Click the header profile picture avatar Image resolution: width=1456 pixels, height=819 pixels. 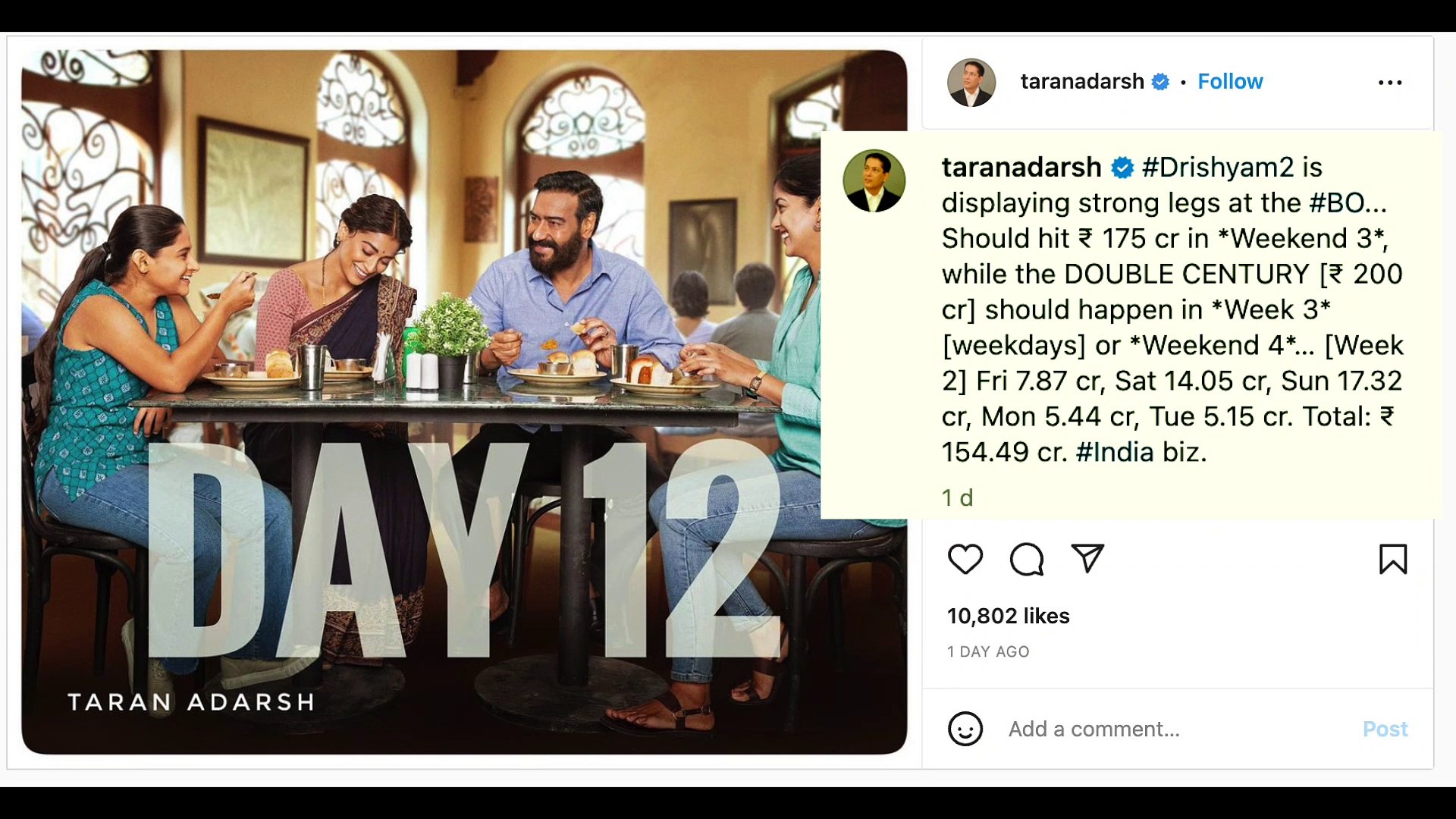971,82
